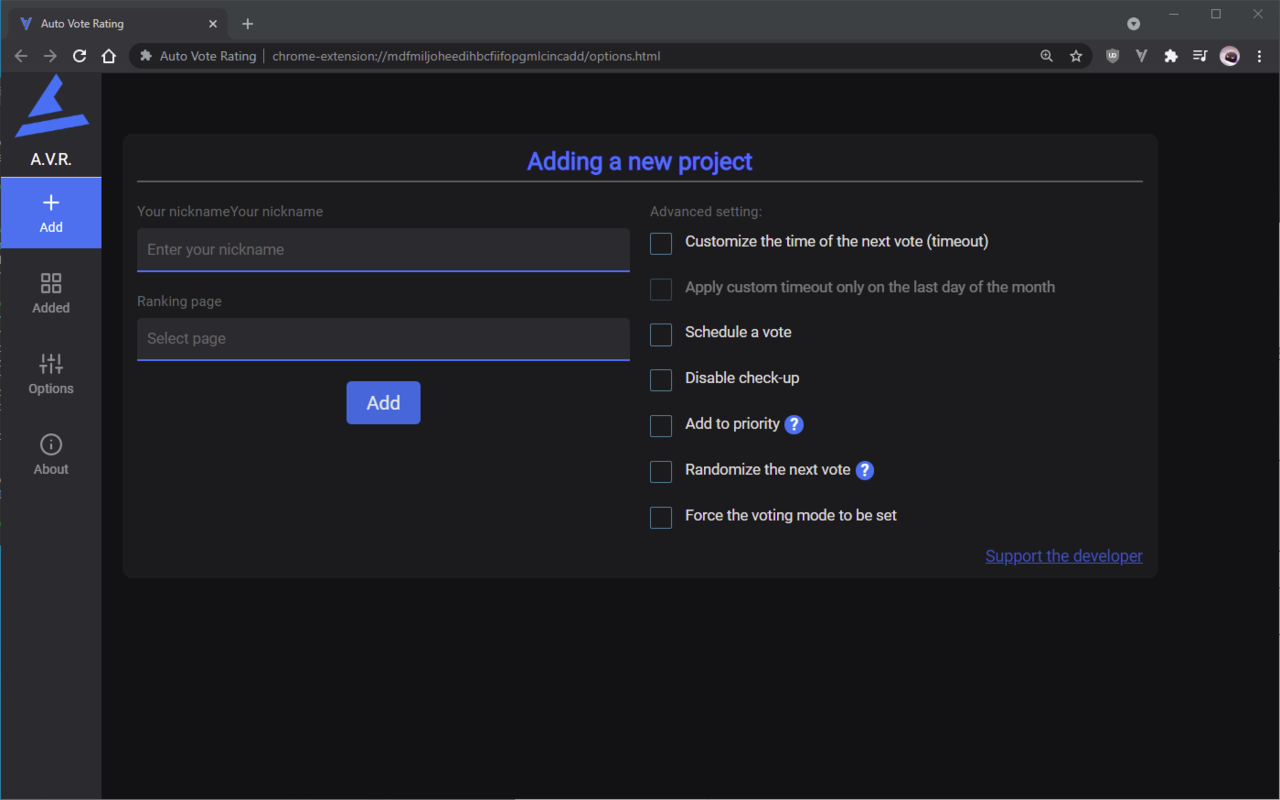Tick the Disable check-up checkbox
1280x800 pixels.
pos(661,380)
